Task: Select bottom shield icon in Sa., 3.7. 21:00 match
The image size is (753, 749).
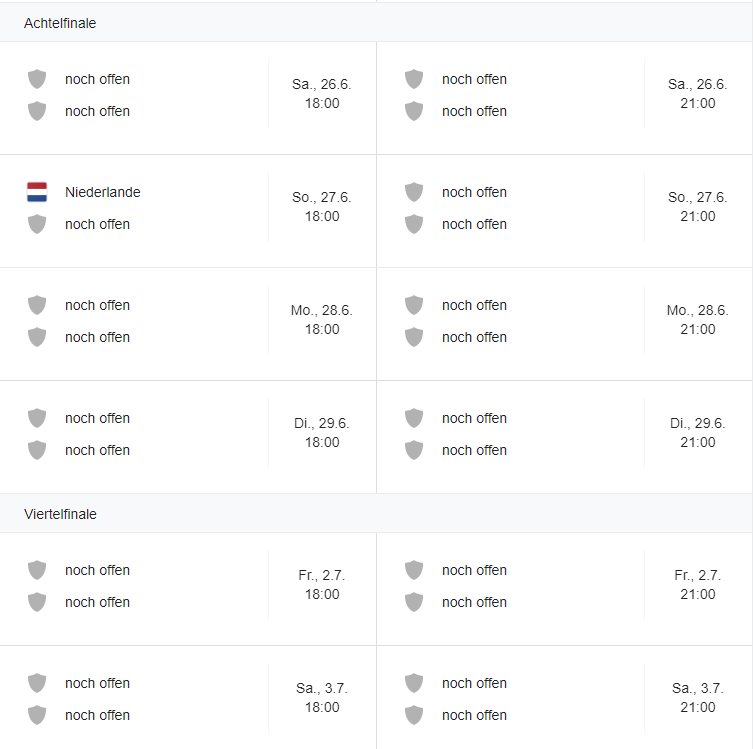Action: (414, 715)
